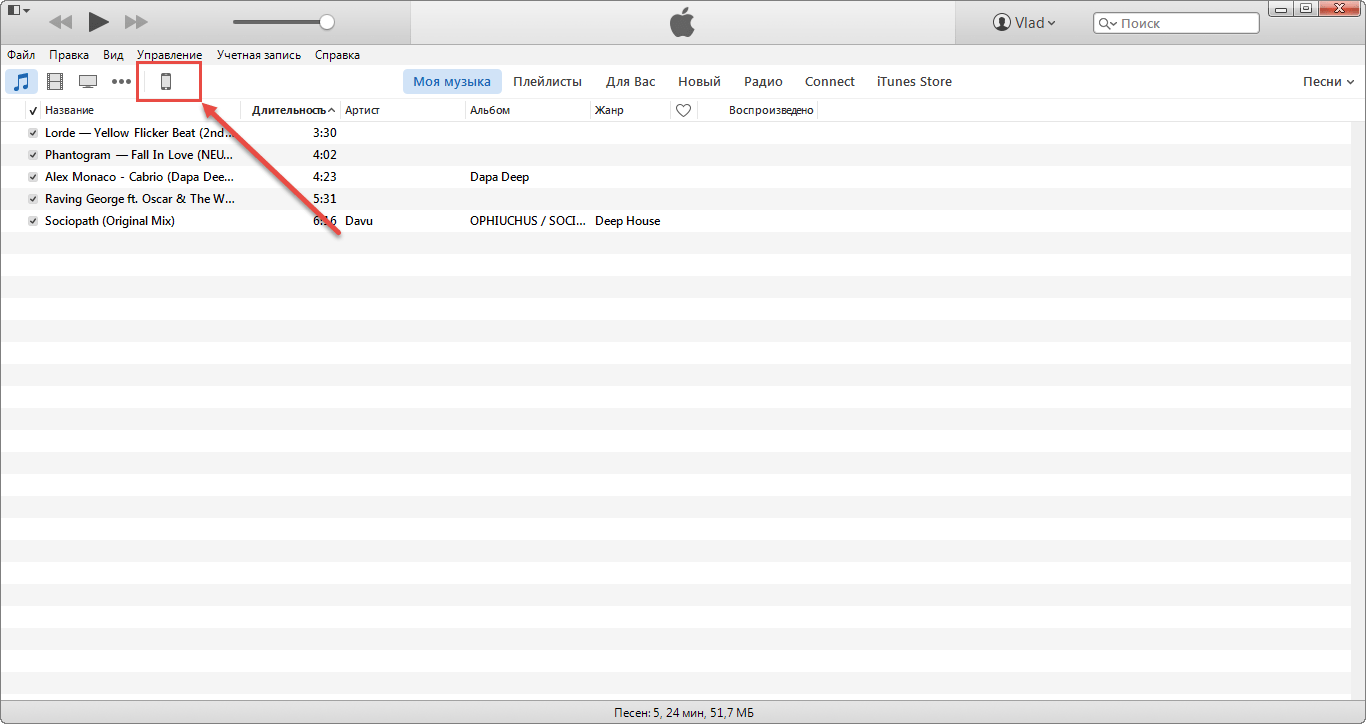Click the OPHIUCHUS / SOCI... album cell

pyautogui.click(x=528, y=221)
